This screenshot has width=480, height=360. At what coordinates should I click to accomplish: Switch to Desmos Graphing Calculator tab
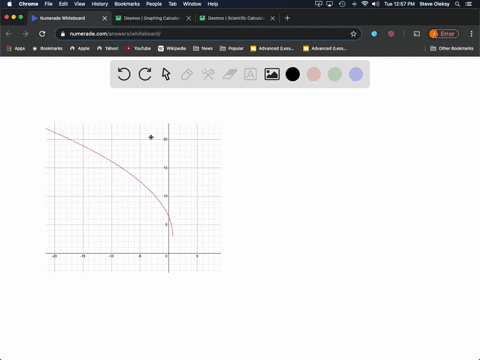(x=152, y=18)
